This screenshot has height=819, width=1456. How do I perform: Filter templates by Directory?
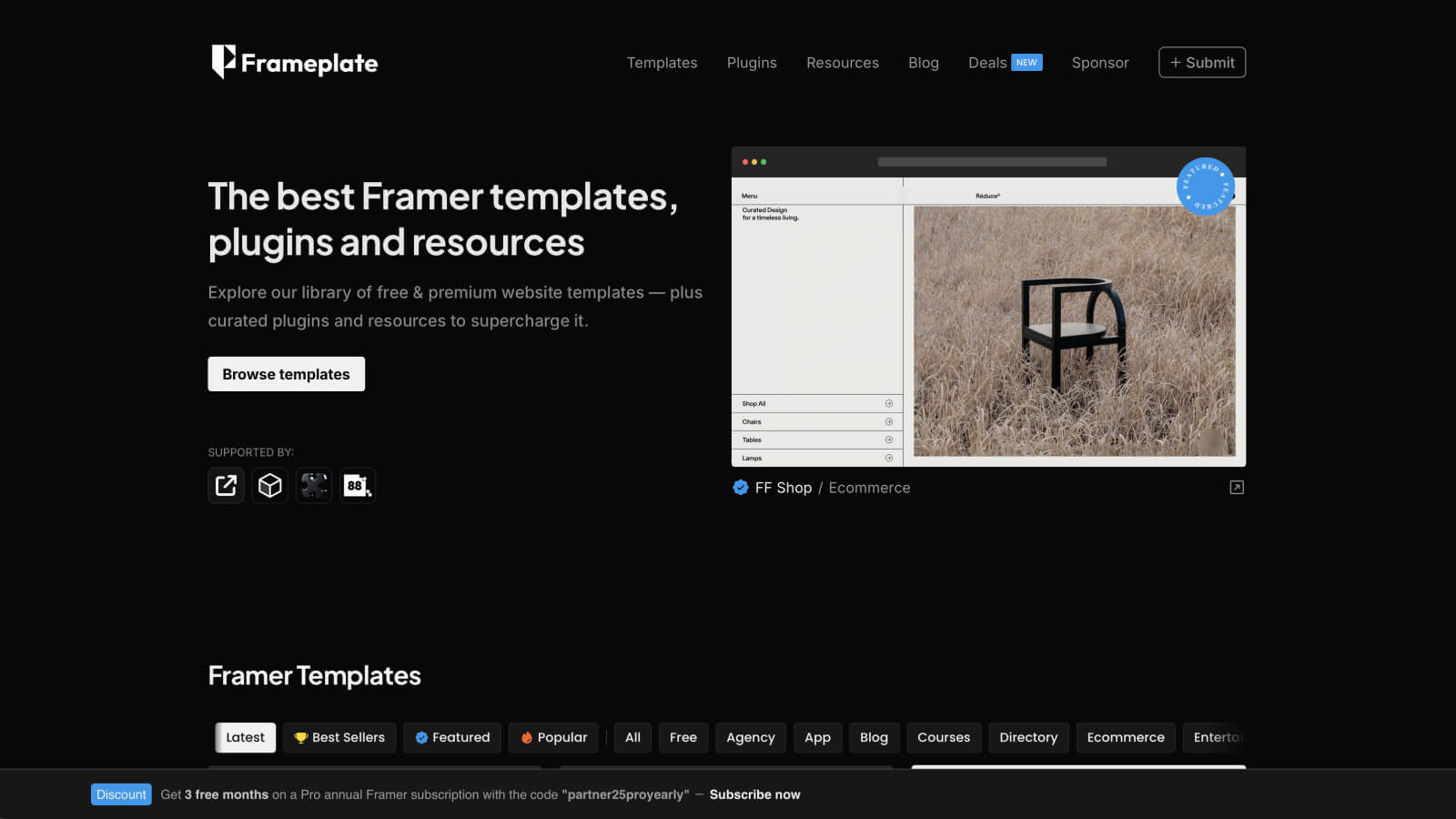[1028, 737]
